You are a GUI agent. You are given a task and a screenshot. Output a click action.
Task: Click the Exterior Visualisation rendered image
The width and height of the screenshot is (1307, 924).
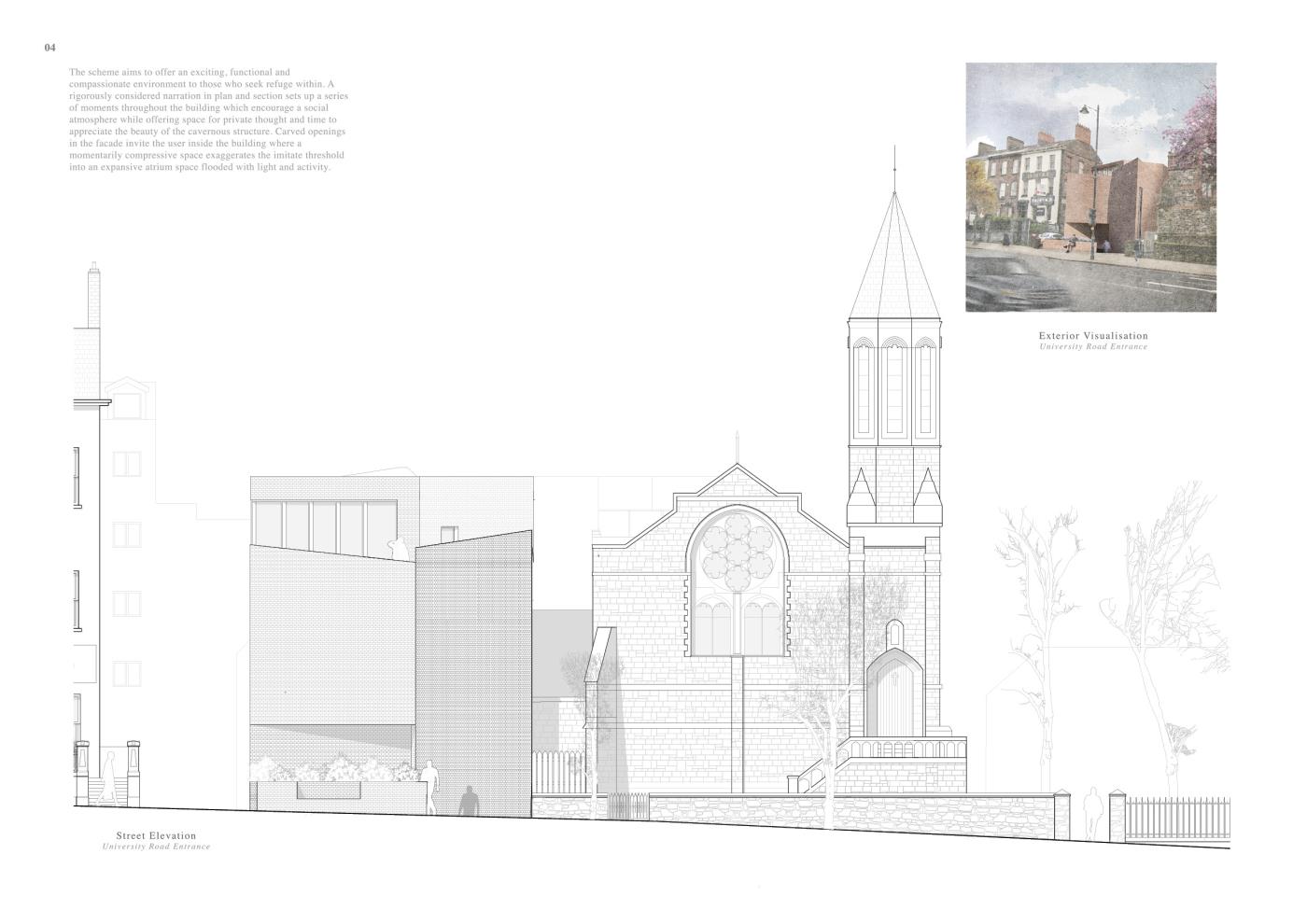[1090, 187]
